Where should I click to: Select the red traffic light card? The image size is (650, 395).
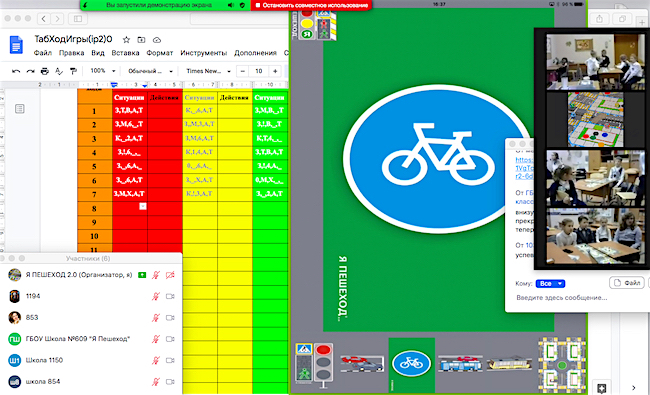tap(323, 365)
